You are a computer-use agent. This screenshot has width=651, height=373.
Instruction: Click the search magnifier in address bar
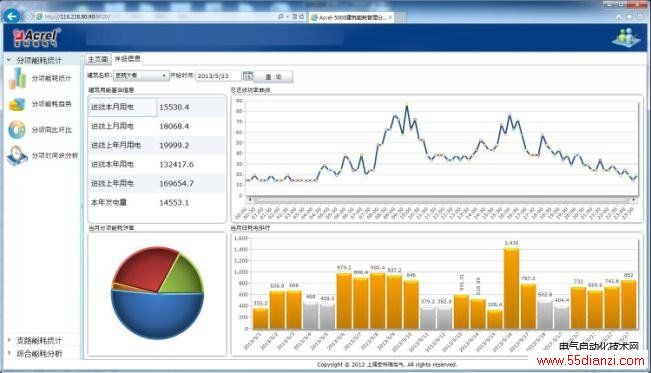[280, 17]
